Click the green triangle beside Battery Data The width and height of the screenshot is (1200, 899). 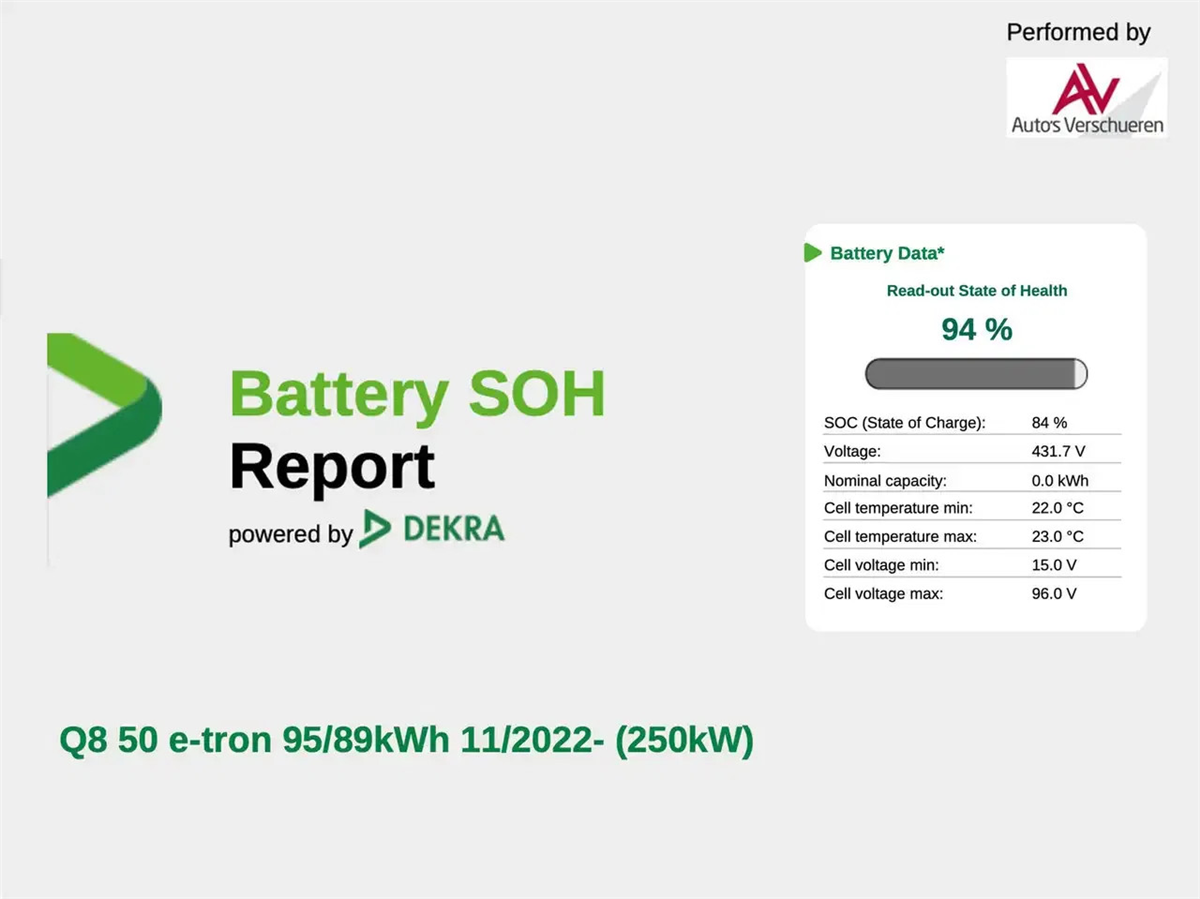813,253
